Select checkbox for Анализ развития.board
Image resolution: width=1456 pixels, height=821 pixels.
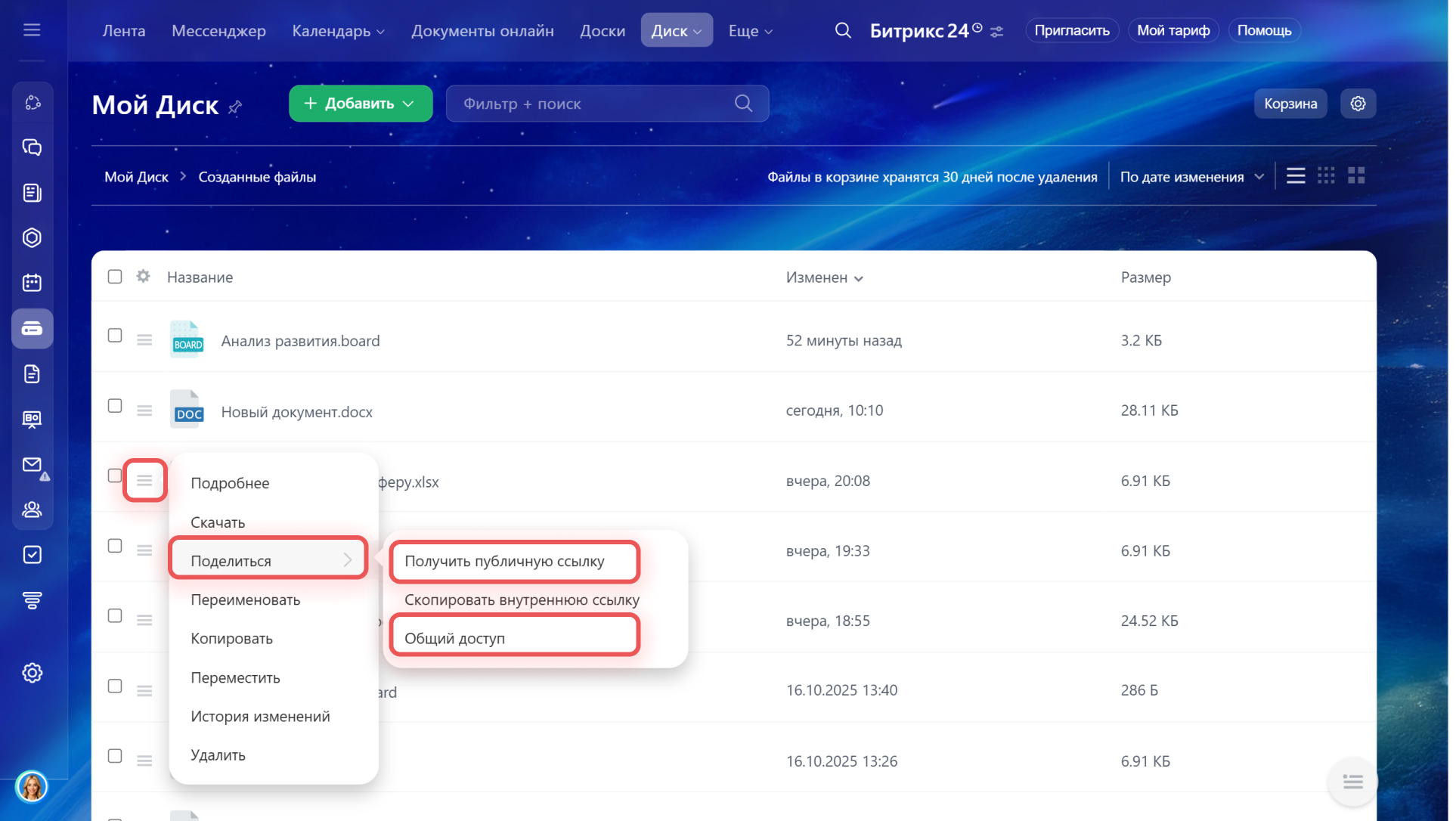[115, 336]
